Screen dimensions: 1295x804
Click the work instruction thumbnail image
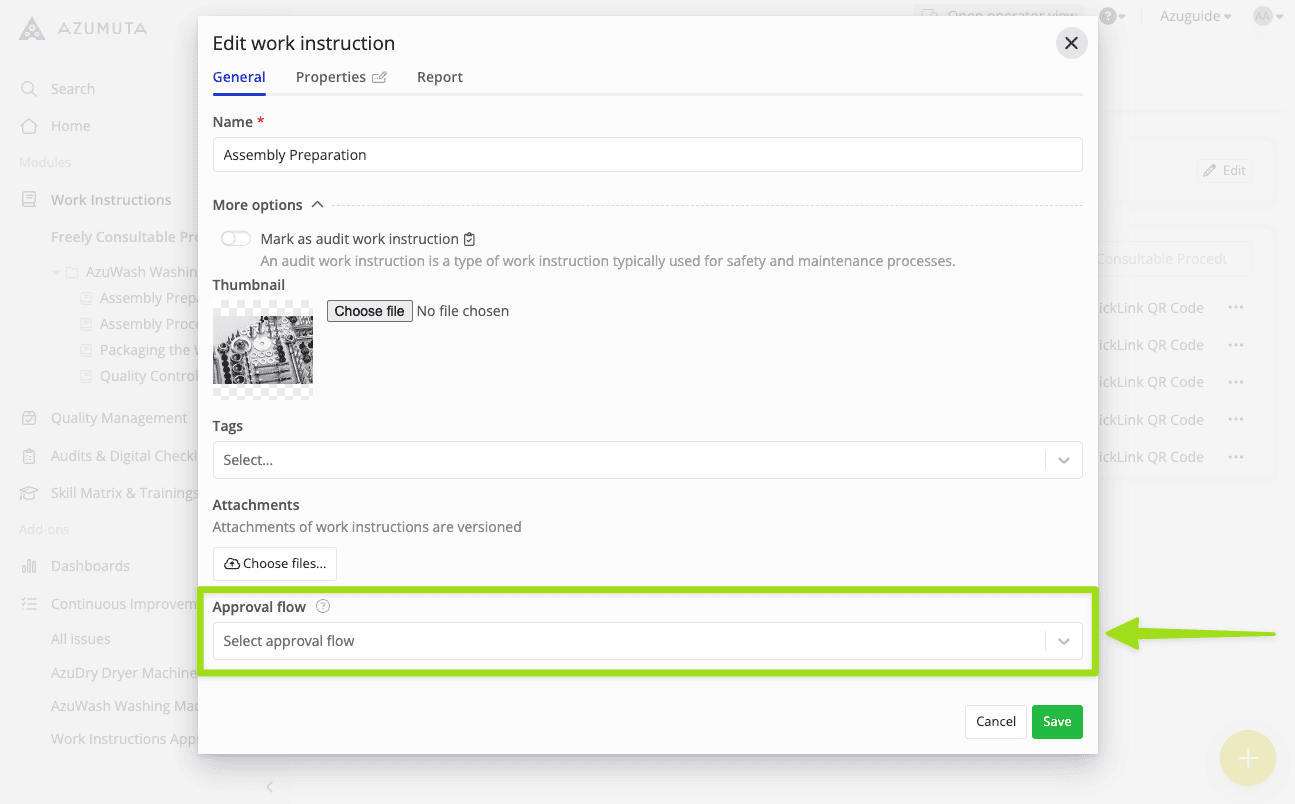pos(263,350)
